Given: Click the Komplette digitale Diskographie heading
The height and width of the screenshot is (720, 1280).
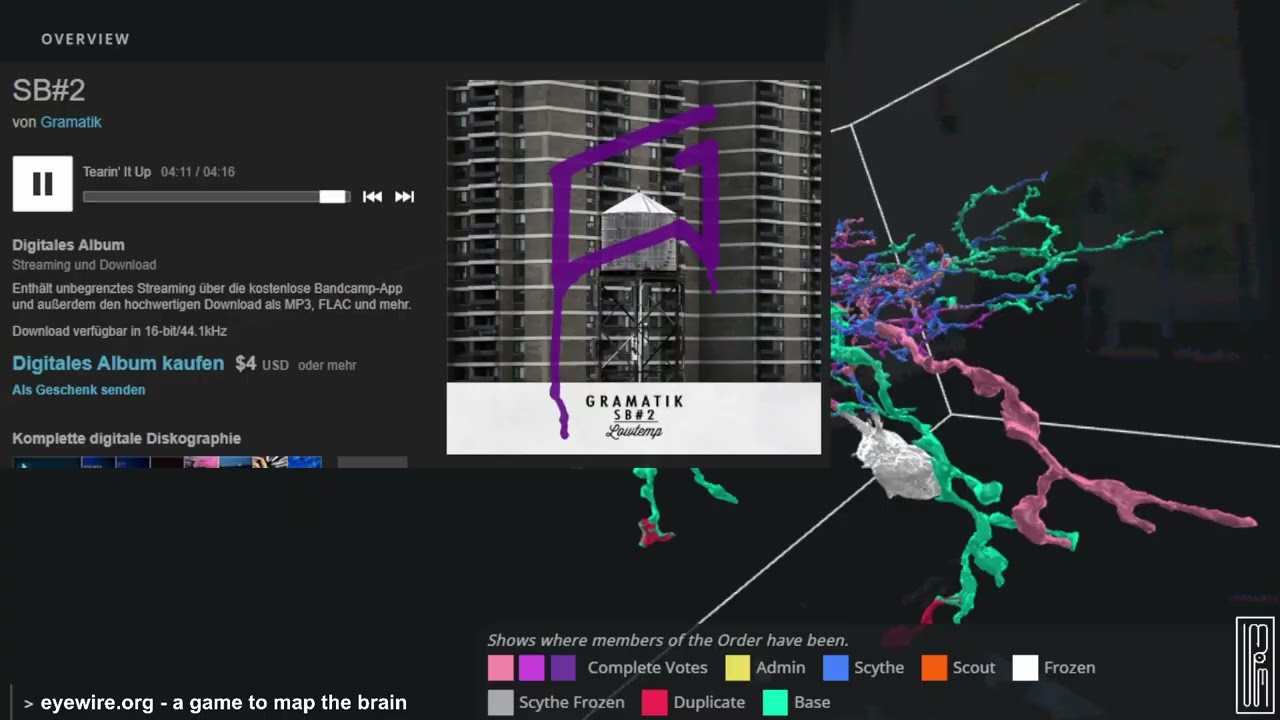Looking at the screenshot, I should (x=126, y=438).
